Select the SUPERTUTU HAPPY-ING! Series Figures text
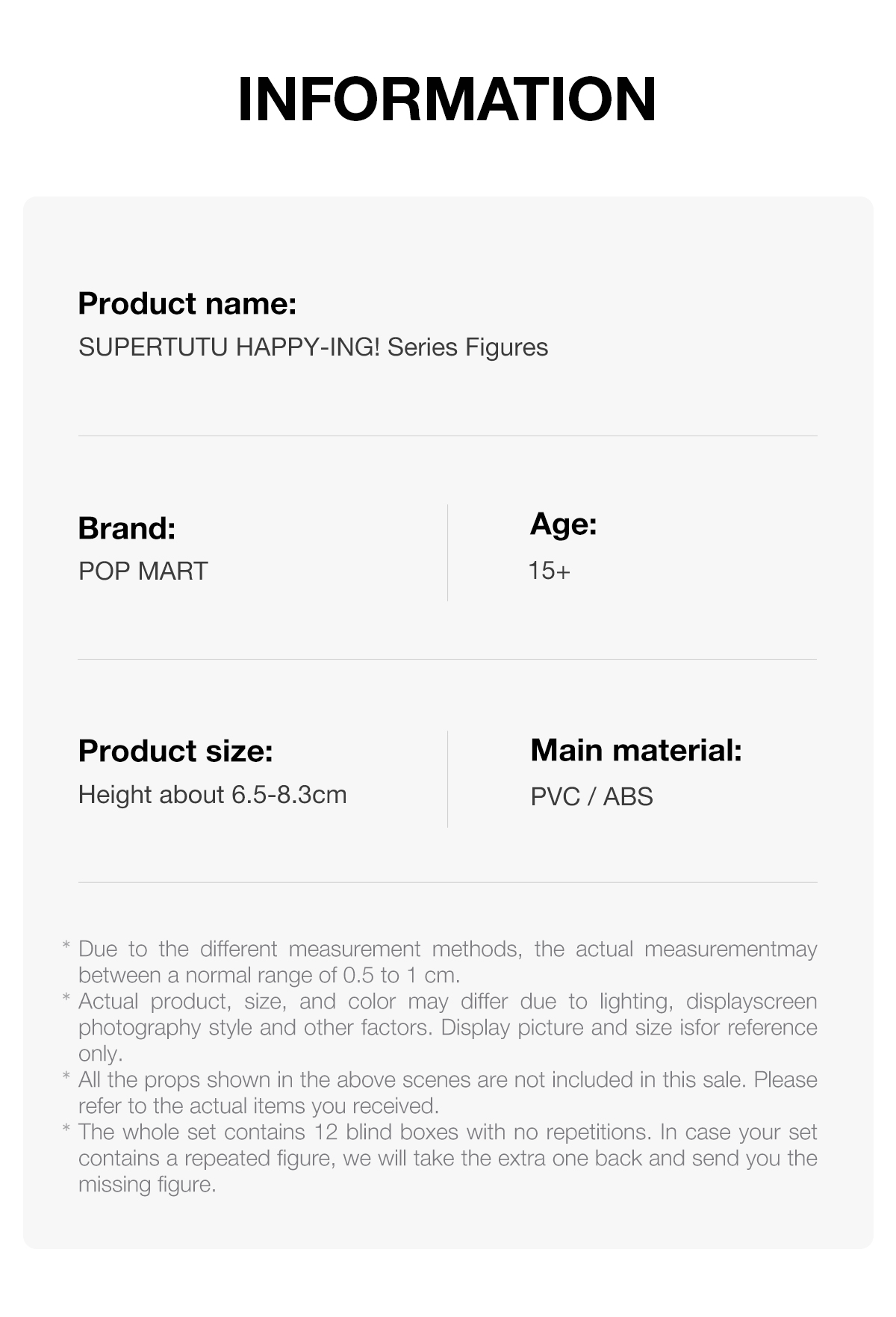The width and height of the screenshot is (896, 1317). coord(313,347)
